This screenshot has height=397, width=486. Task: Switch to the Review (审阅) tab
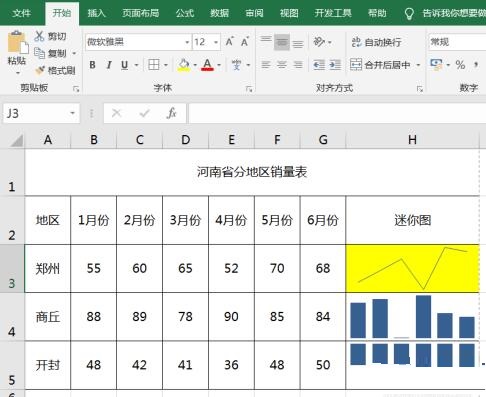tap(254, 13)
